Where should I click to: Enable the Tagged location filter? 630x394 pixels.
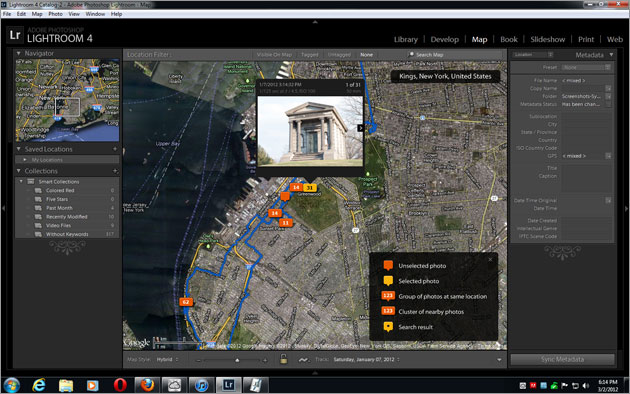[309, 55]
